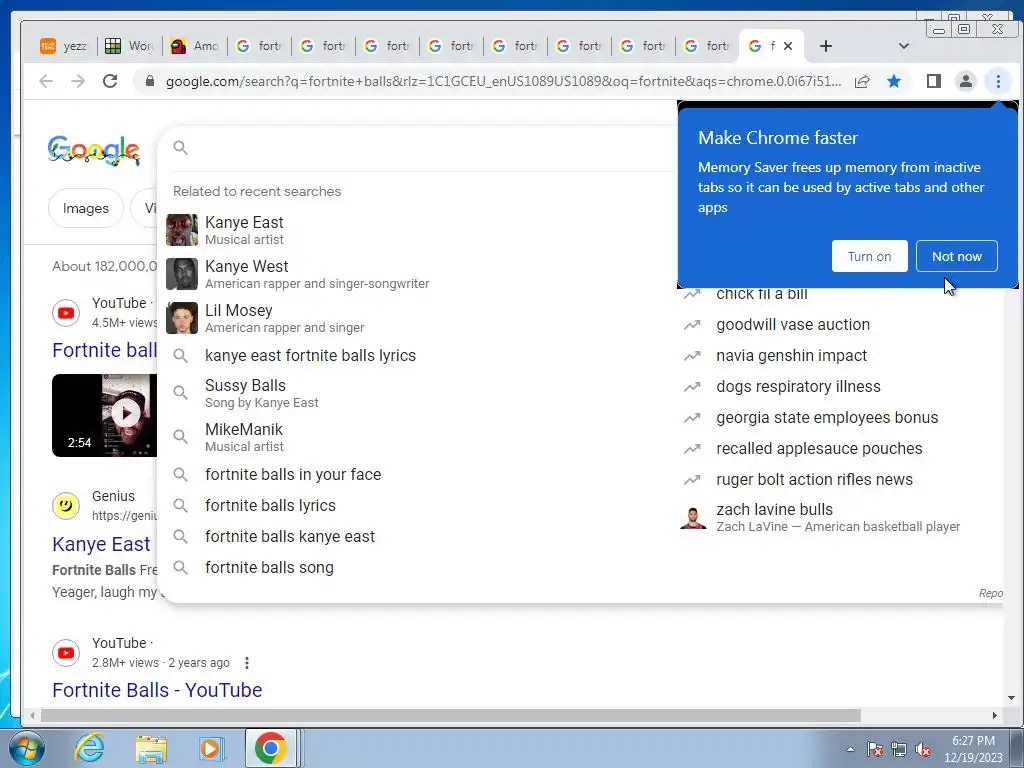Choose Lil Mosey suggestion

pyautogui.click(x=418, y=318)
